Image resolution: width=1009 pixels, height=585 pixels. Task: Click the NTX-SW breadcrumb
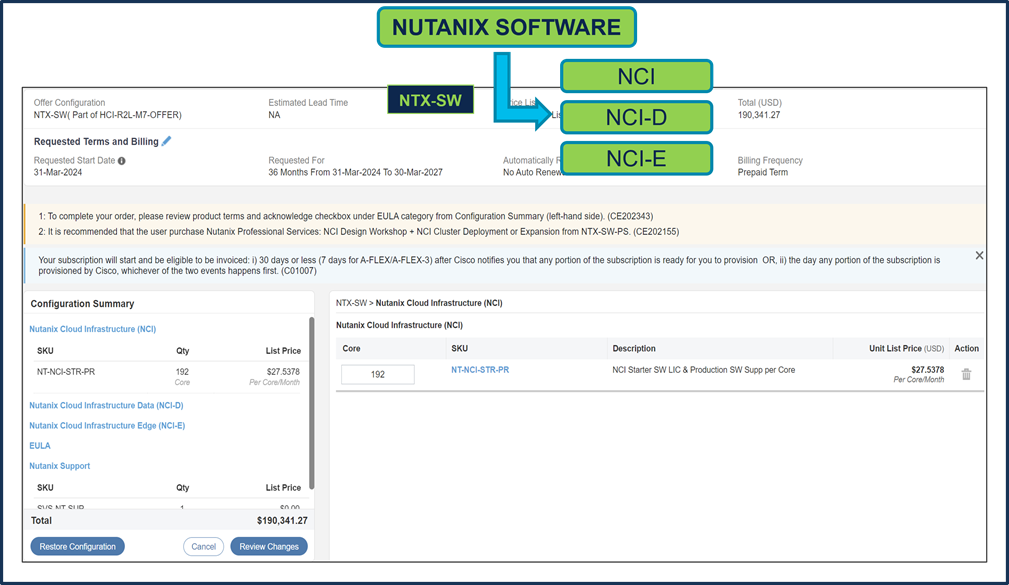[351, 303]
